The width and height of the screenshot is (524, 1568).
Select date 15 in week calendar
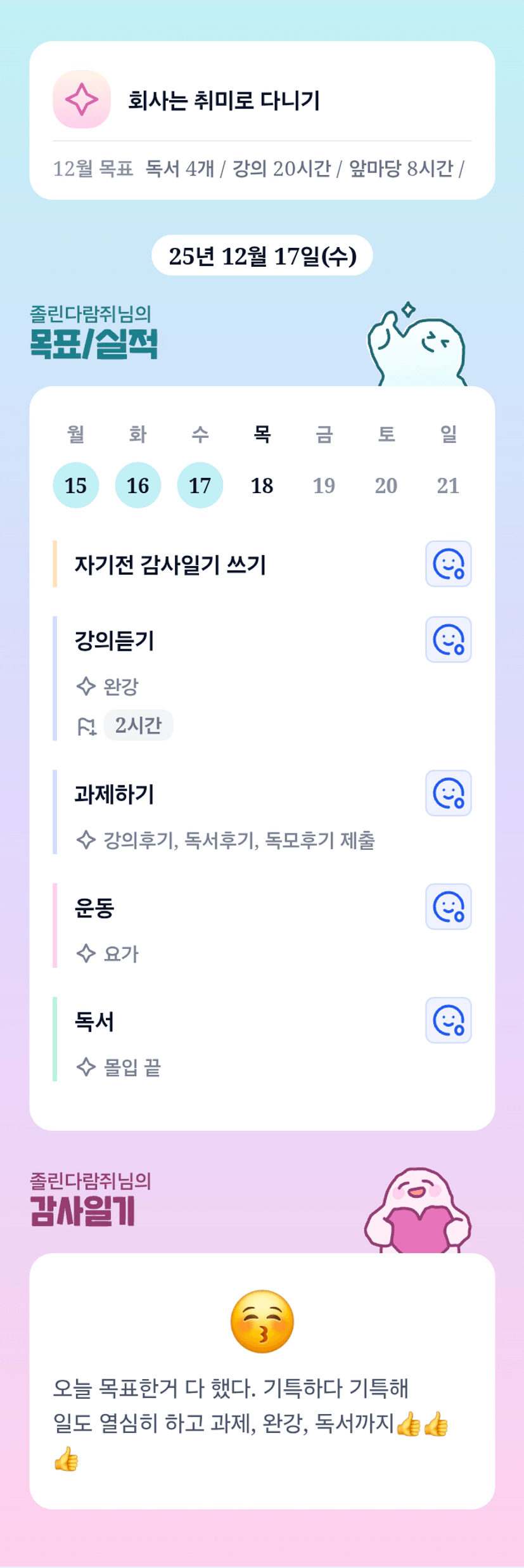tap(75, 485)
